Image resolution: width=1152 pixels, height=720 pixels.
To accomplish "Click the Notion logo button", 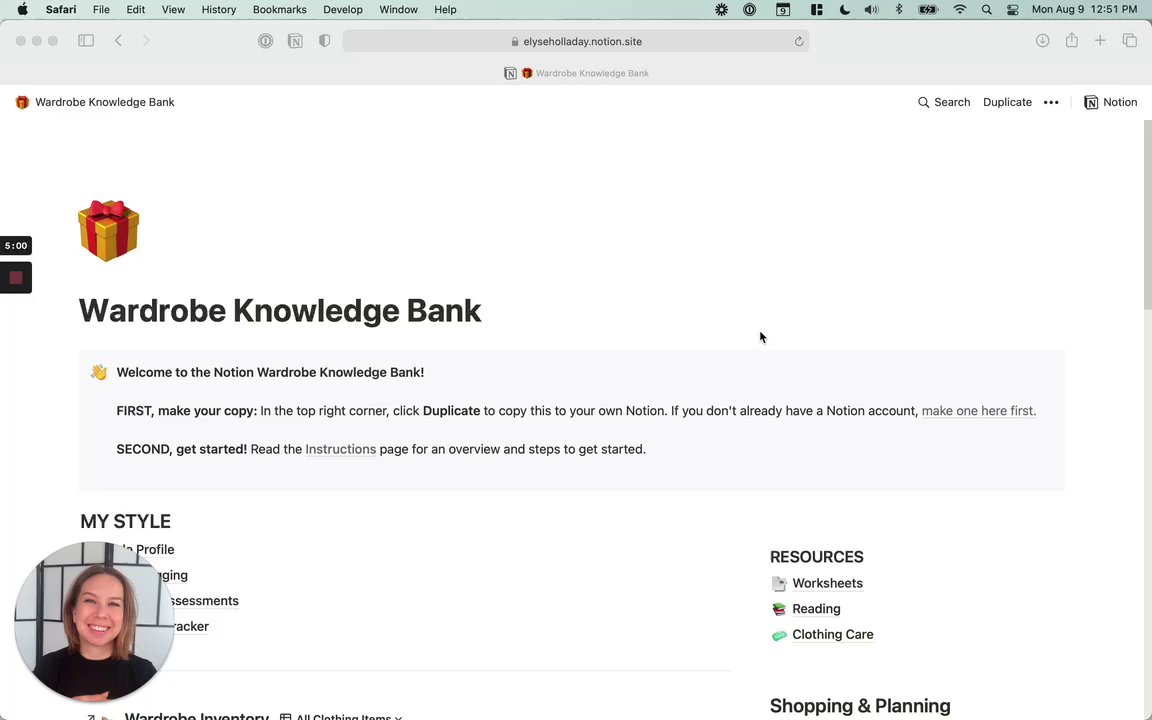I will click(x=1111, y=102).
